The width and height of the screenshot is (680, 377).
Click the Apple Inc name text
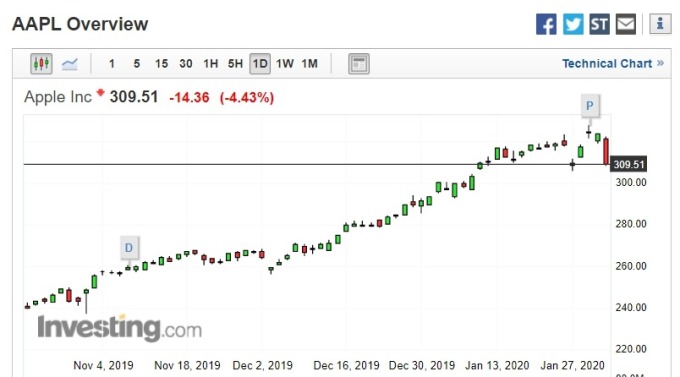coord(58,97)
